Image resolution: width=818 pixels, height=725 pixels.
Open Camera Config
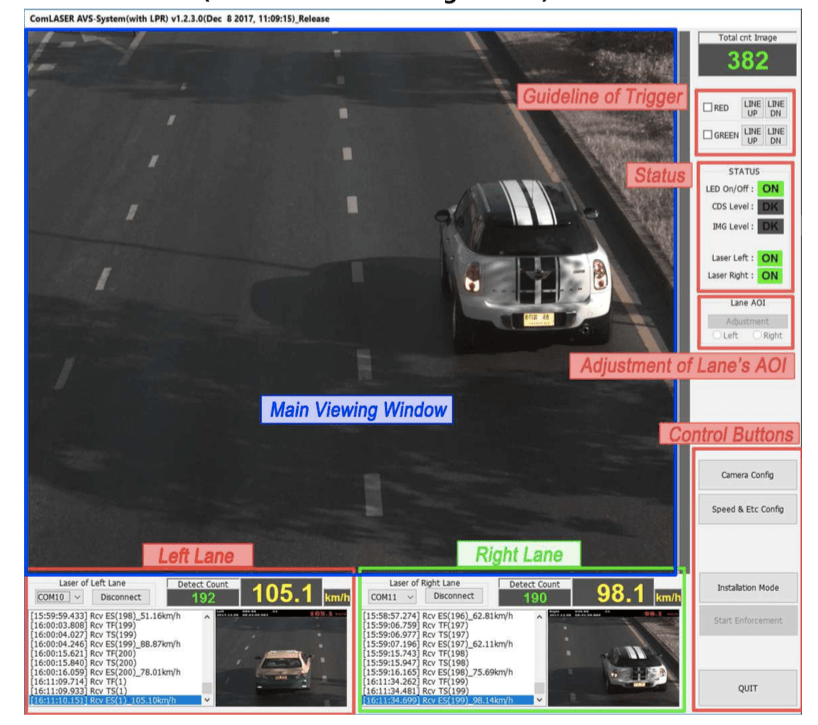(748, 474)
